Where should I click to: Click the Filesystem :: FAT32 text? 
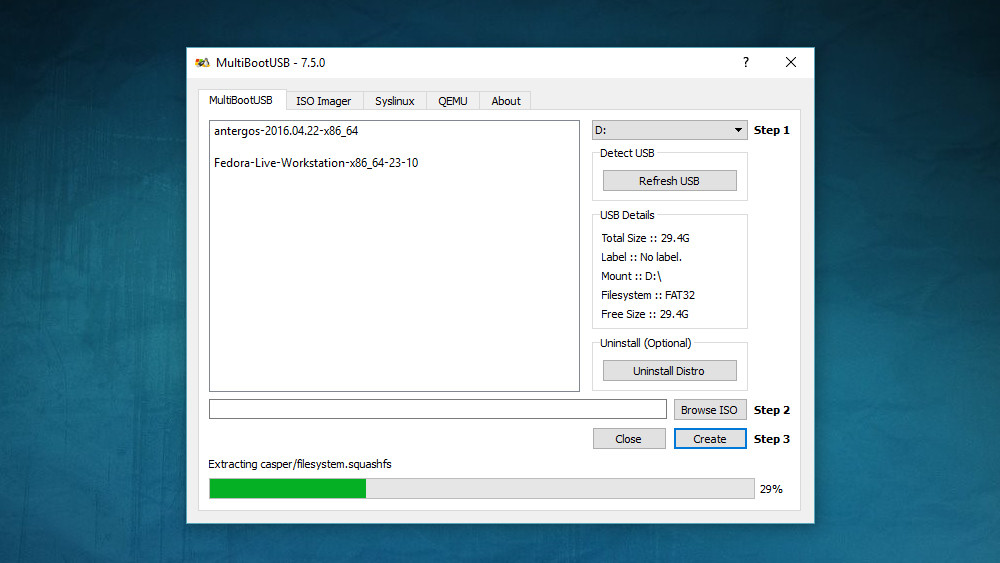coord(648,295)
